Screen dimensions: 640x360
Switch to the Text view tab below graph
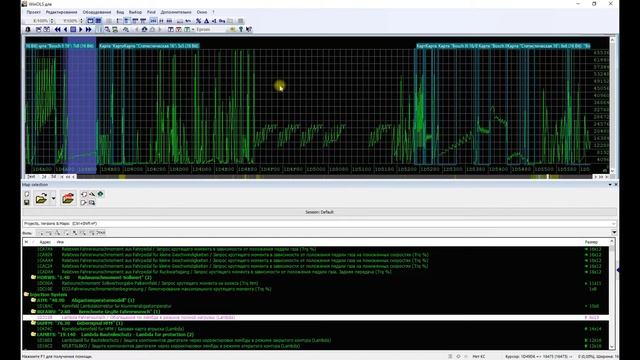[31, 177]
